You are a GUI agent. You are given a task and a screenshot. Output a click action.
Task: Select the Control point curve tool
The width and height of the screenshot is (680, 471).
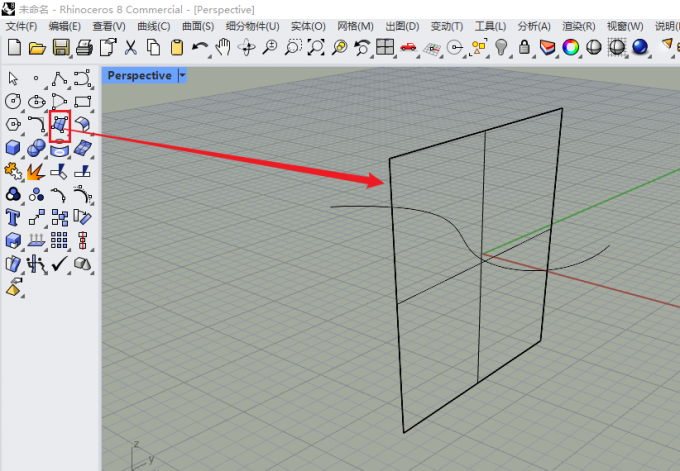click(x=82, y=78)
